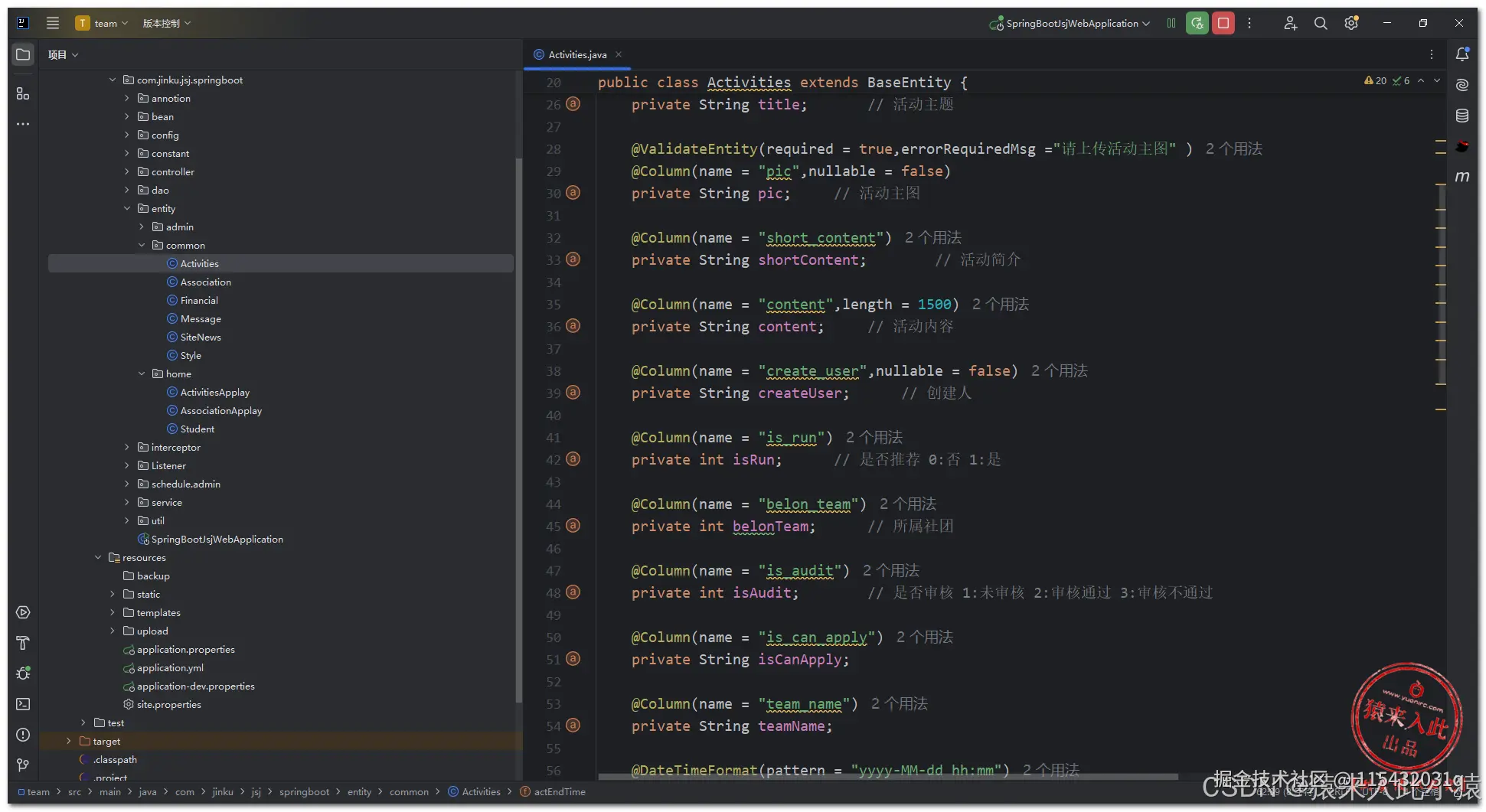
Task: Click the BaseEntity superclass name in code
Action: tap(909, 82)
